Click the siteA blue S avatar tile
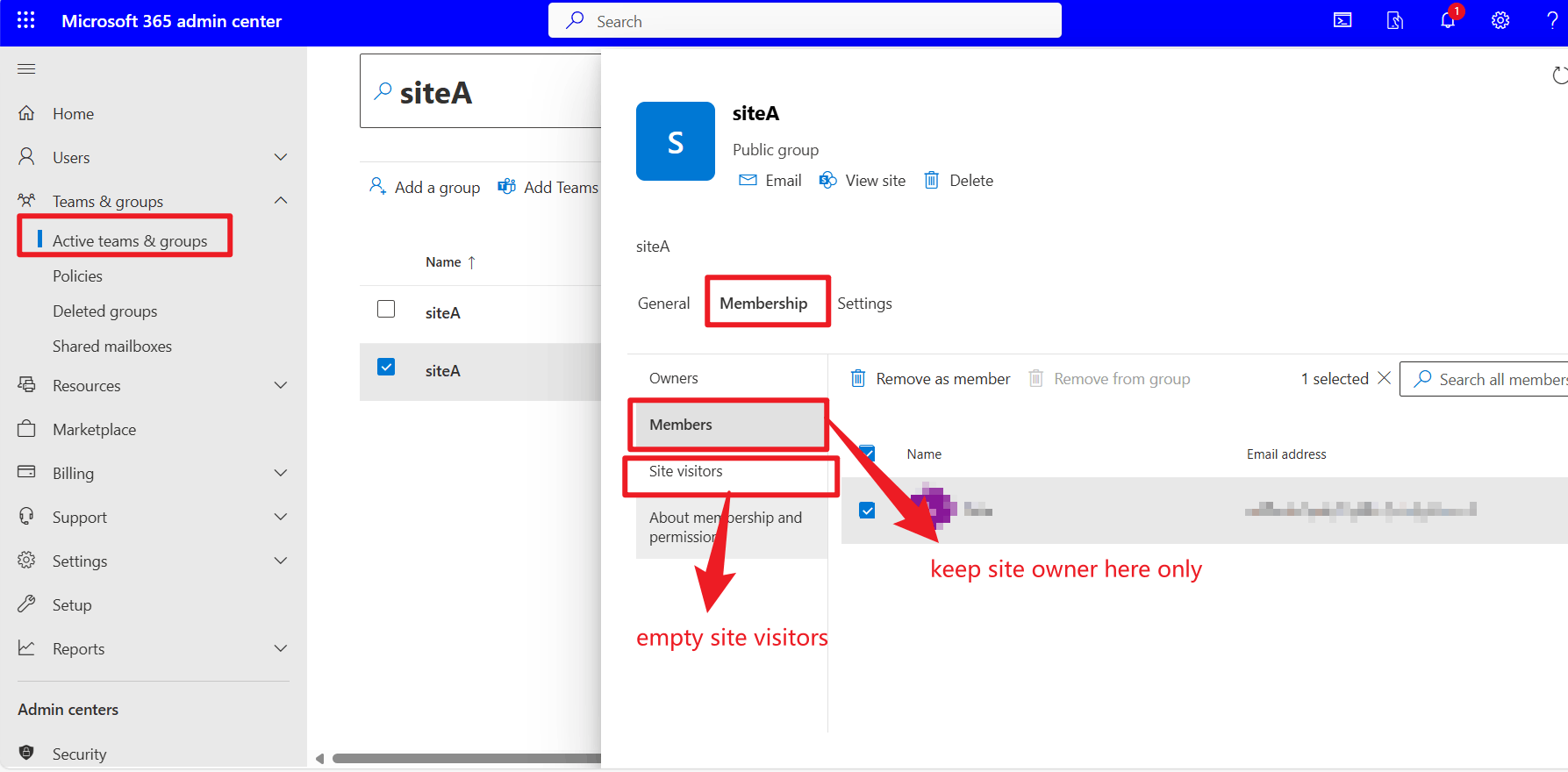This screenshot has width=1568, height=772. (x=676, y=141)
